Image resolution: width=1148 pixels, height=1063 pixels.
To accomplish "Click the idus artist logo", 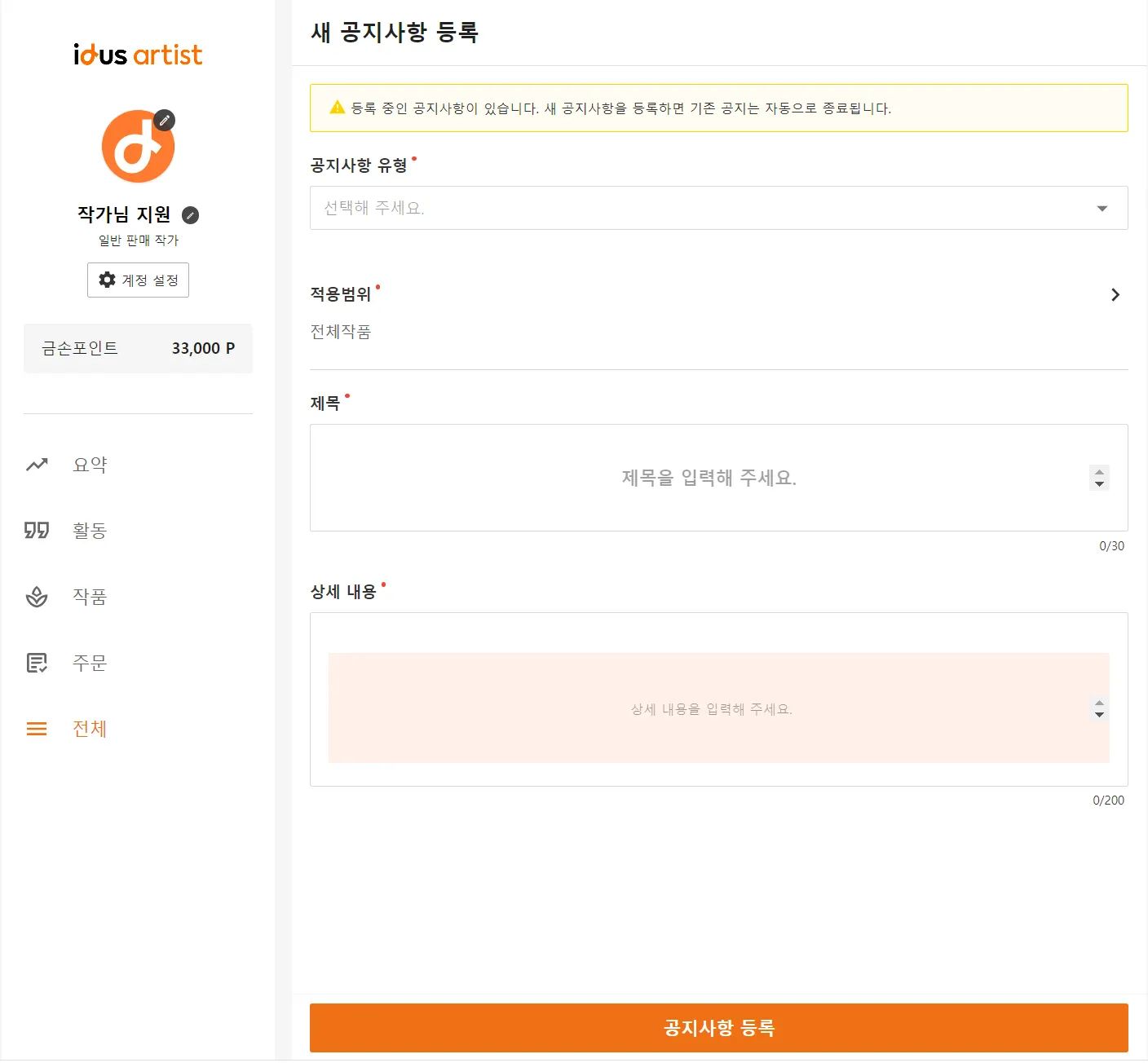I will [x=138, y=55].
